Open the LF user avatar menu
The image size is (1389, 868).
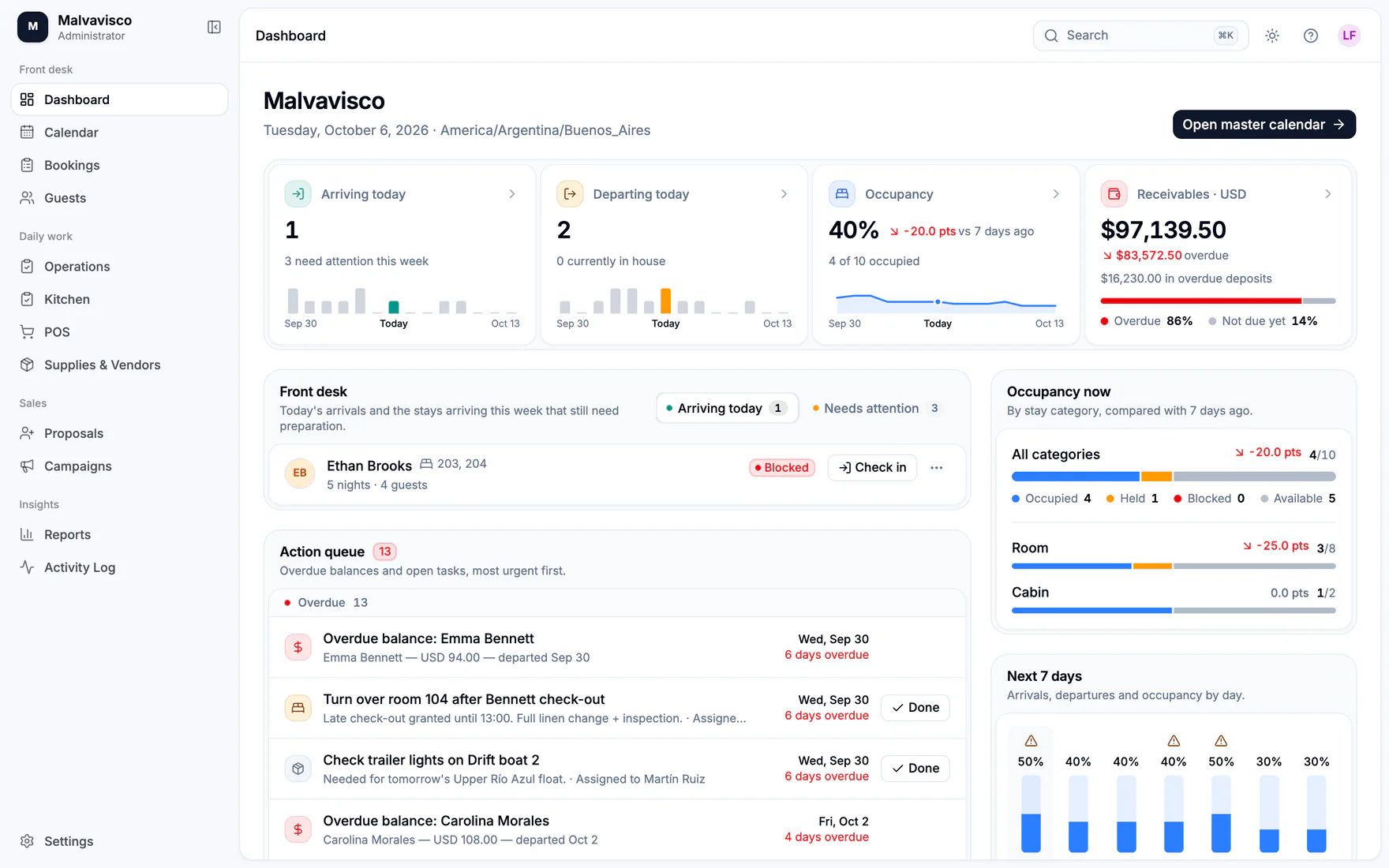click(x=1350, y=36)
